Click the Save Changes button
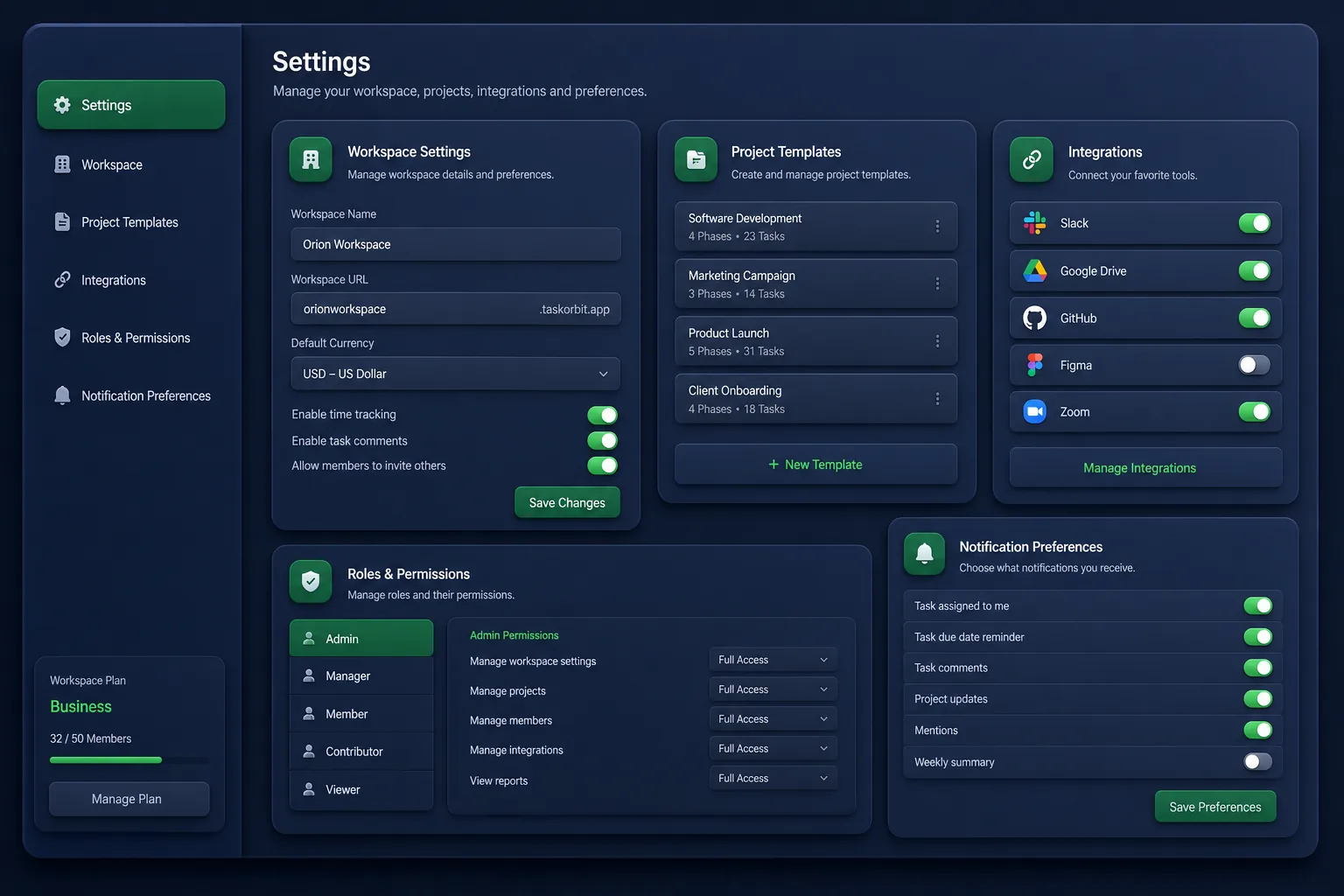The width and height of the screenshot is (1344, 896). point(567,502)
